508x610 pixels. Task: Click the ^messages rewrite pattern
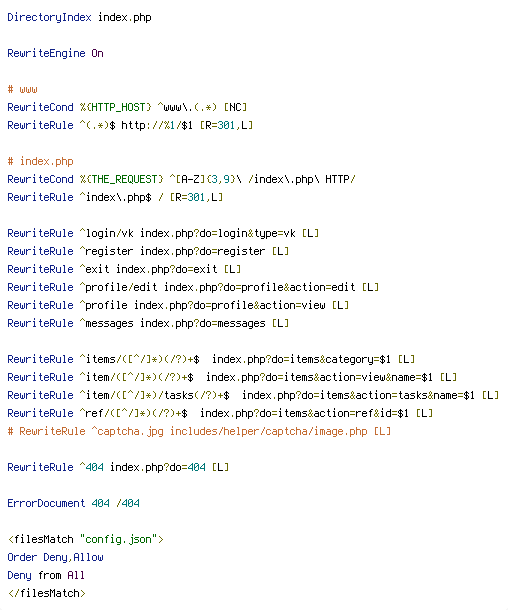tap(107, 323)
